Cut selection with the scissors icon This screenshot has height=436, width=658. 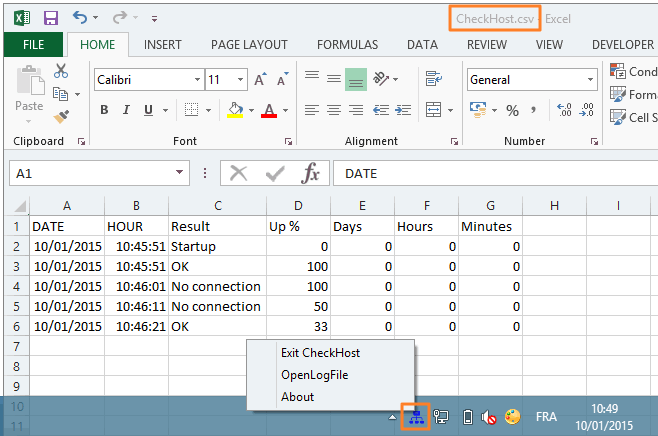[61, 71]
